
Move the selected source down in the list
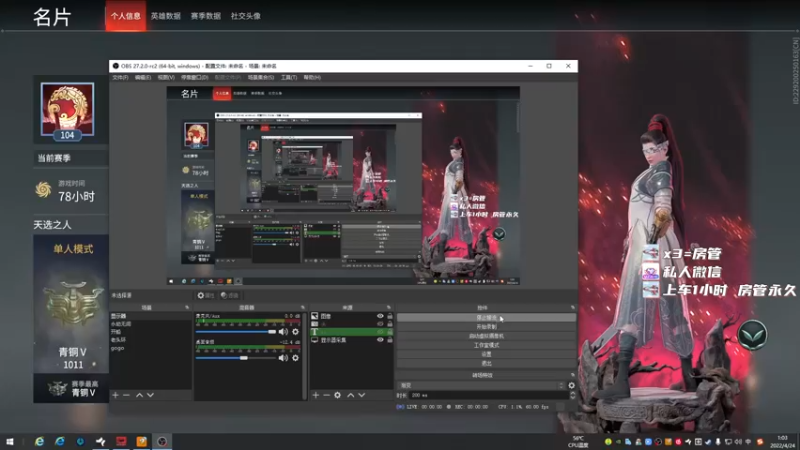(x=362, y=395)
